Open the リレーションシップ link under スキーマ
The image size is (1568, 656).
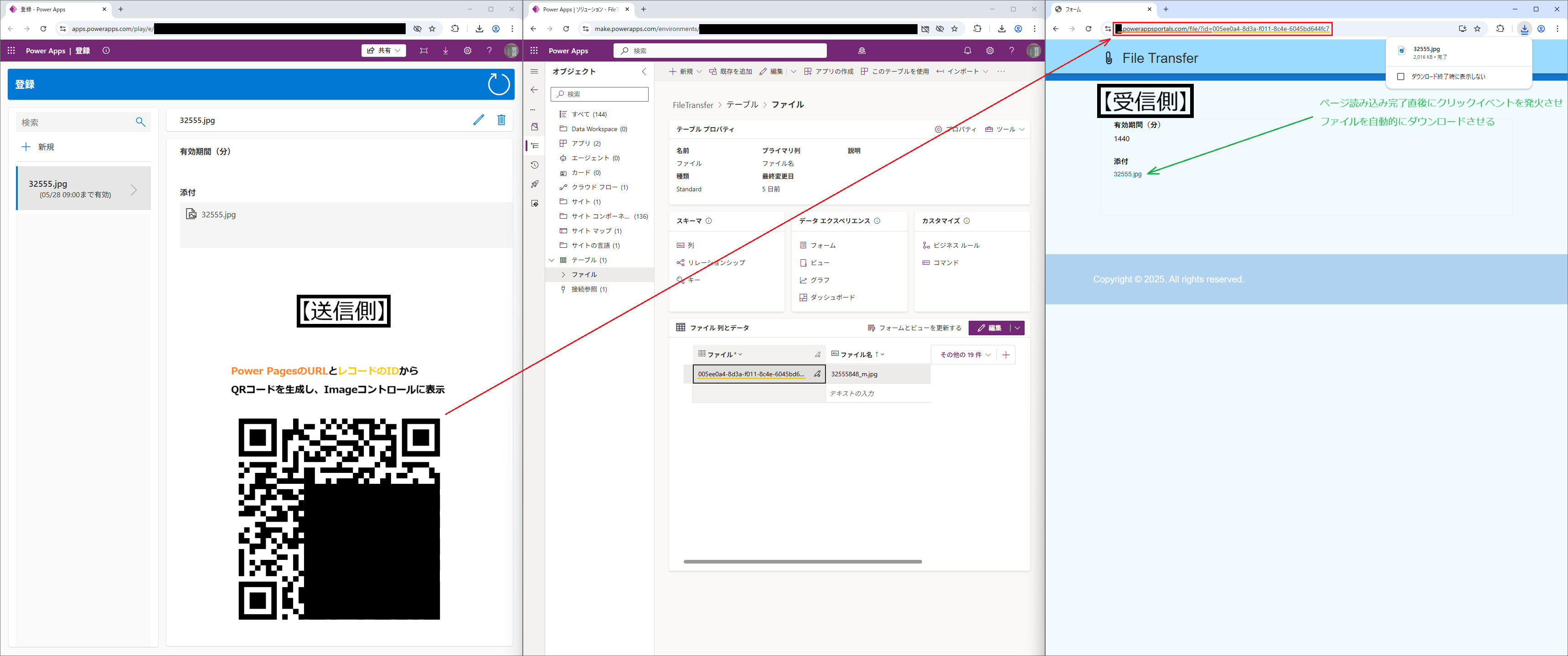tap(710, 262)
